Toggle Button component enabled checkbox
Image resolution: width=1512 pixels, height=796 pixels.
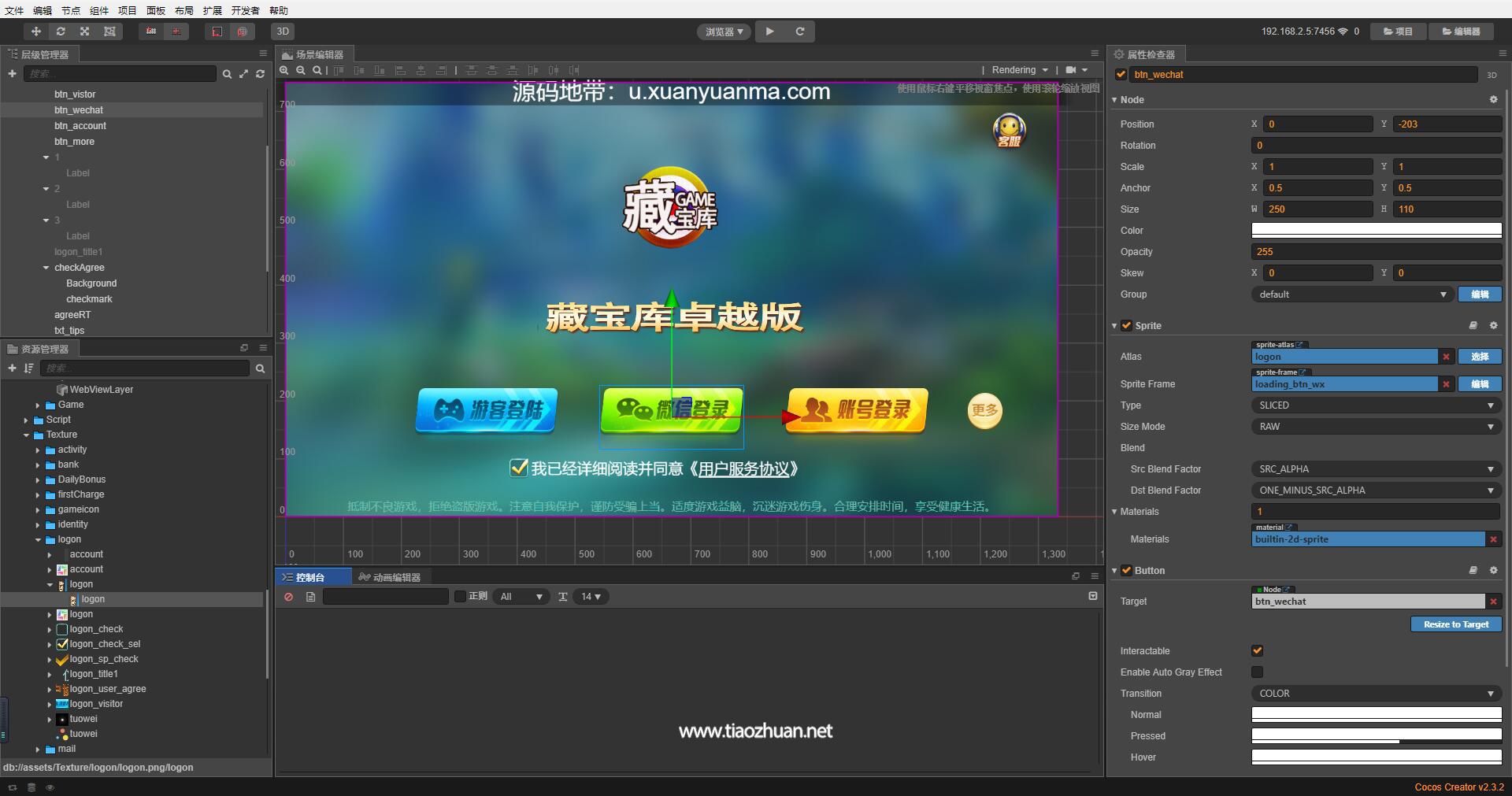(x=1126, y=570)
